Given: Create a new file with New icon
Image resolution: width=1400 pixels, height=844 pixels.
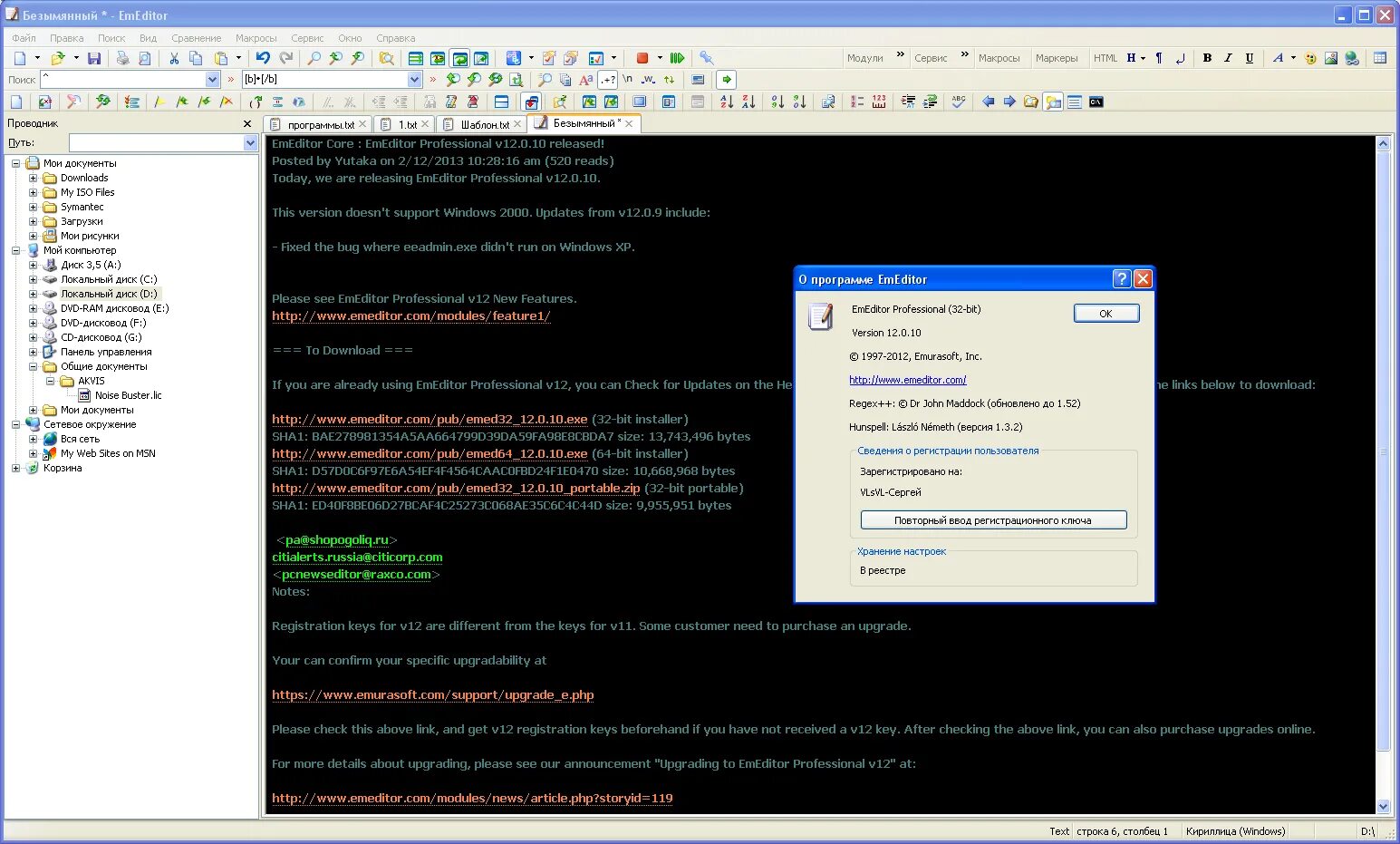Looking at the screenshot, I should pyautogui.click(x=20, y=58).
